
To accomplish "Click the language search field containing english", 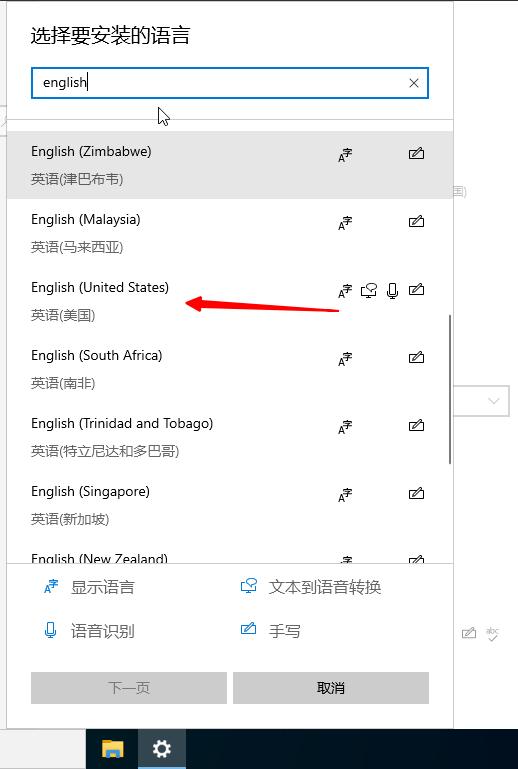I will (x=230, y=83).
